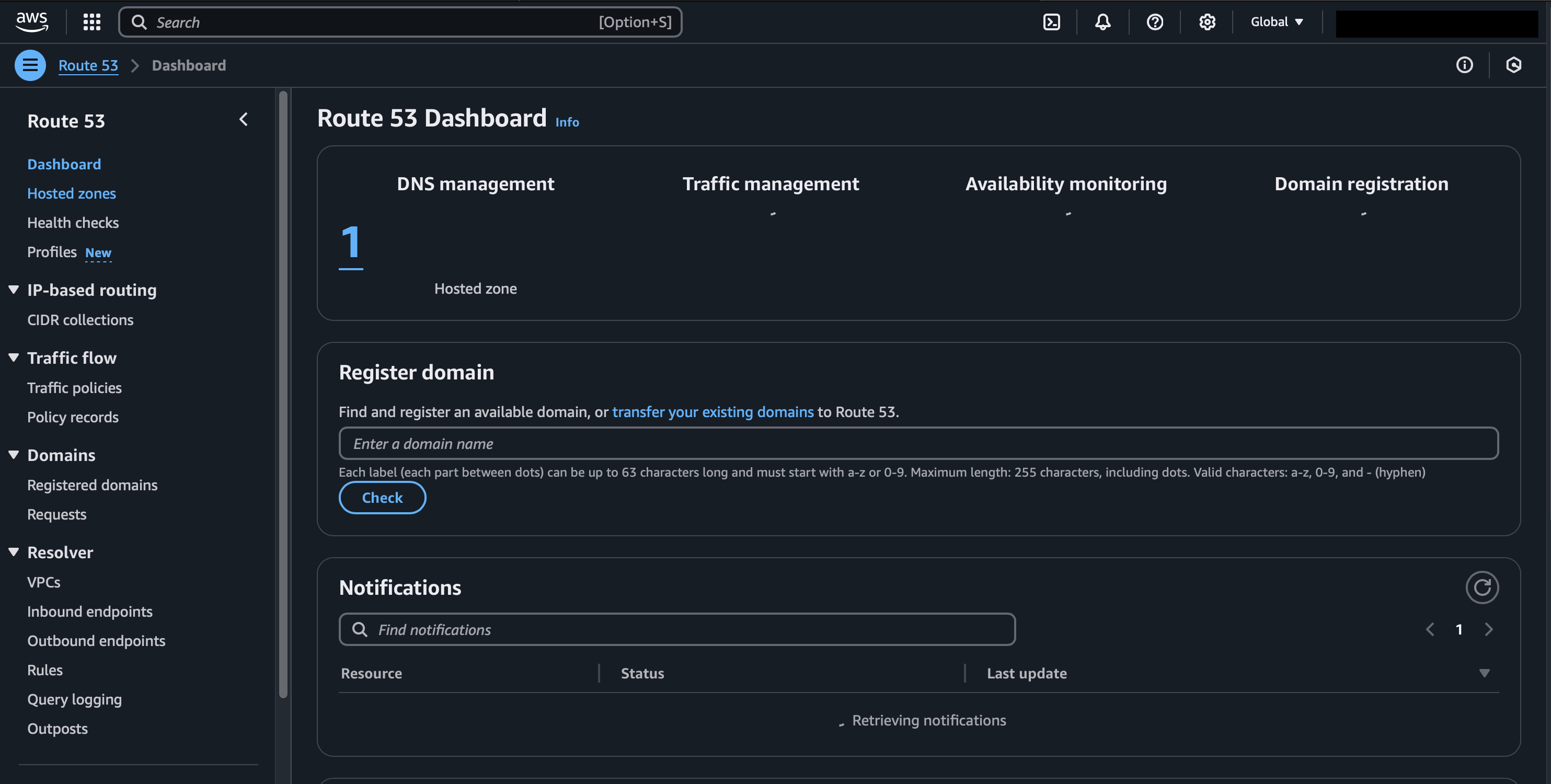1551x784 pixels.
Task: Click the Find notifications field
Action: click(x=677, y=629)
